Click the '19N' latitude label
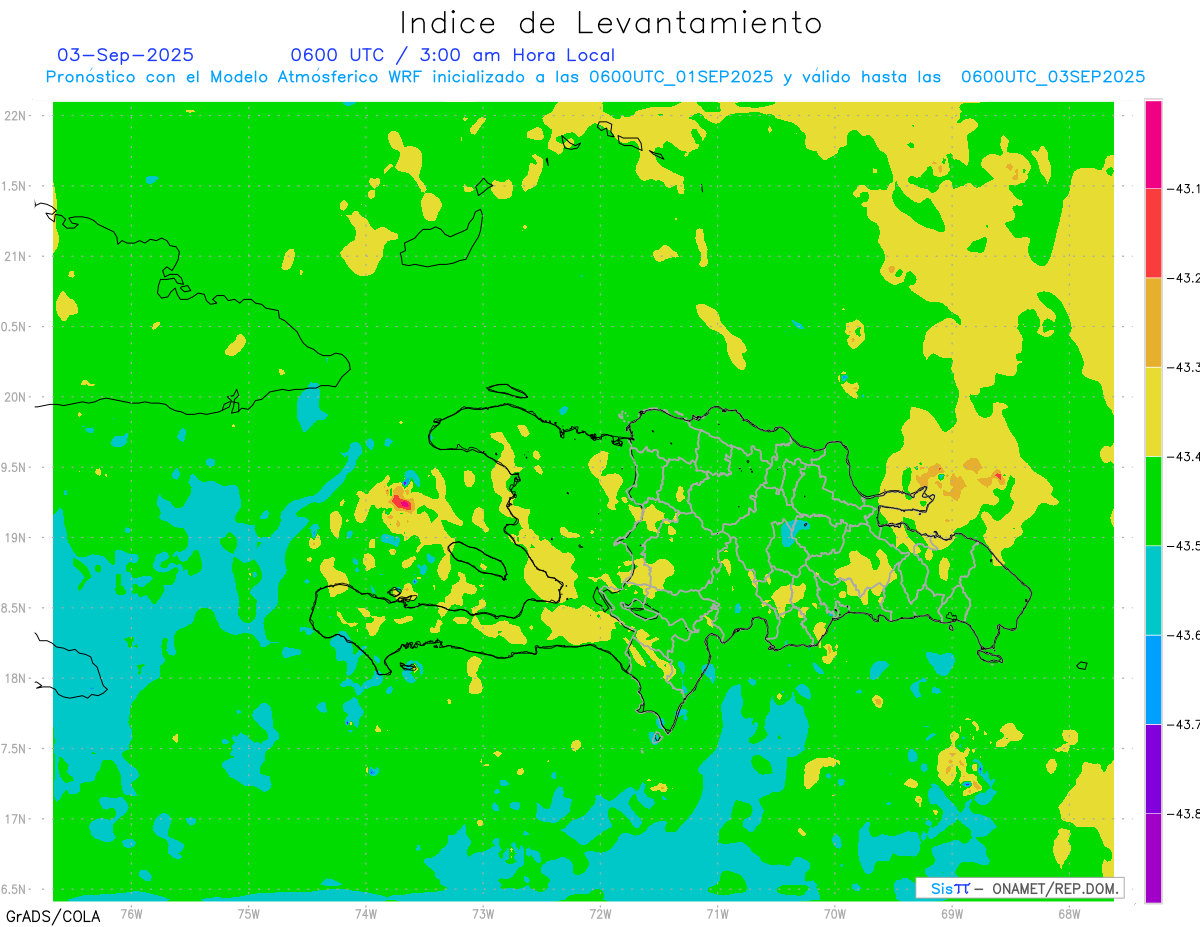The height and width of the screenshot is (927, 1200). (x=17, y=537)
